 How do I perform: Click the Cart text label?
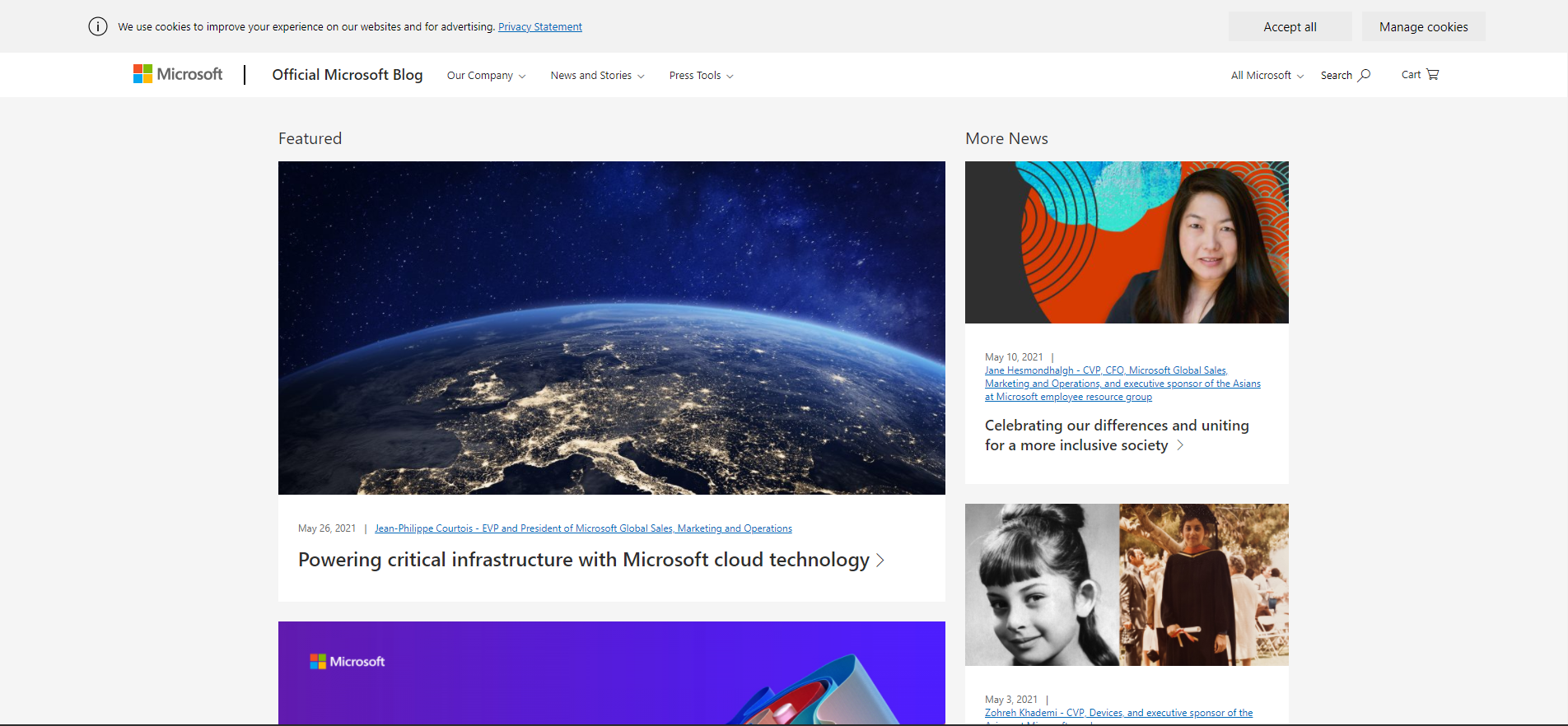[1411, 74]
